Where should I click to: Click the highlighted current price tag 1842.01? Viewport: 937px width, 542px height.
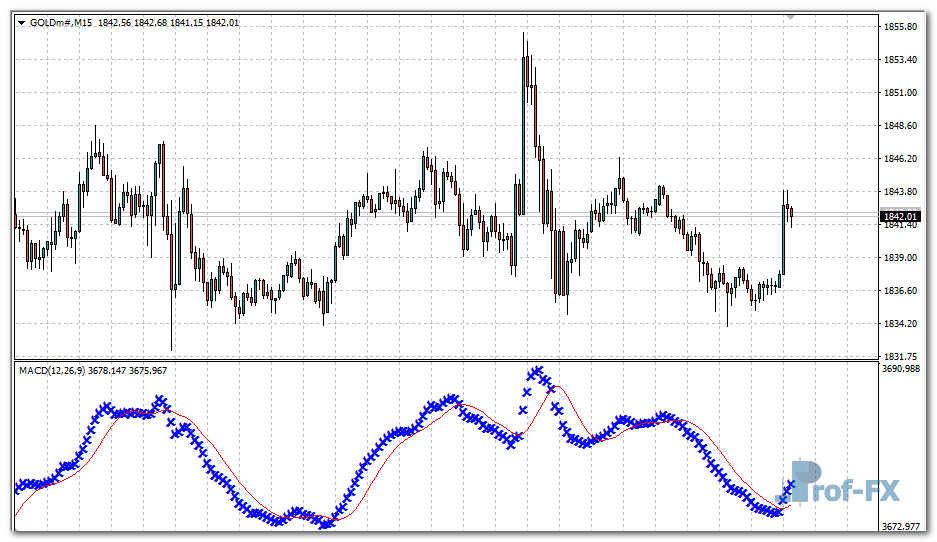(x=899, y=216)
